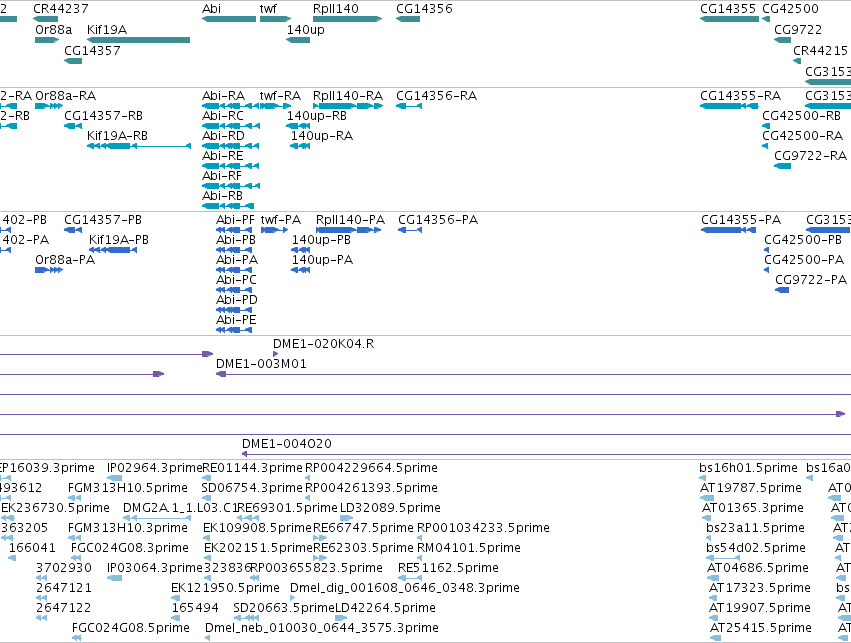
Task: Open the RpII140 gene feature
Action: click(x=347, y=19)
